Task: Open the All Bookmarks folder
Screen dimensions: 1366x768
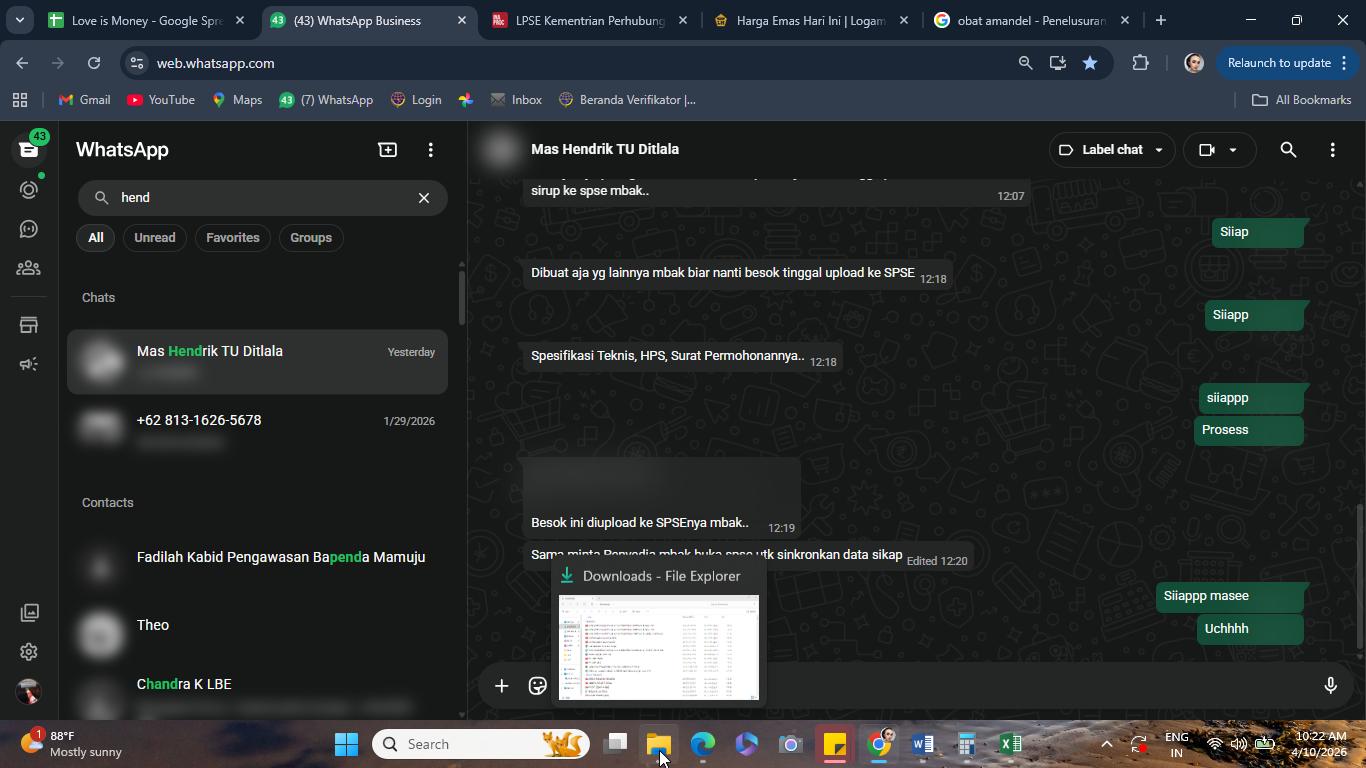Action: [1302, 100]
